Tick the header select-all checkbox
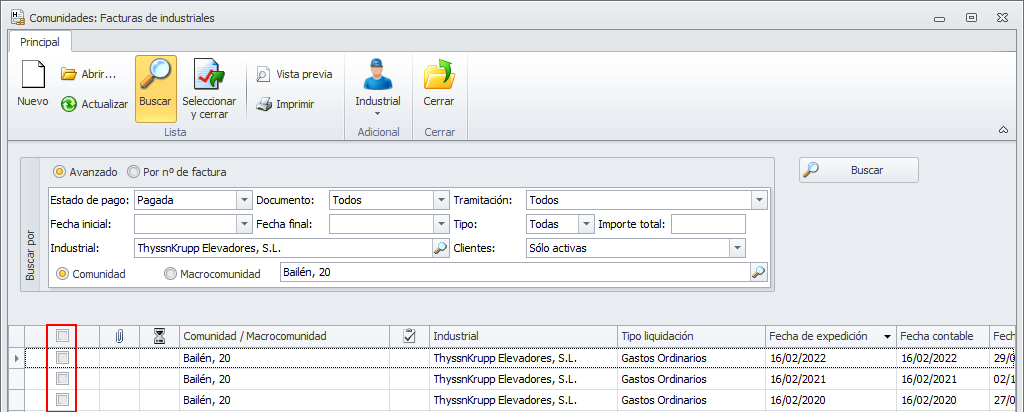Image resolution: width=1024 pixels, height=412 pixels. click(62, 336)
